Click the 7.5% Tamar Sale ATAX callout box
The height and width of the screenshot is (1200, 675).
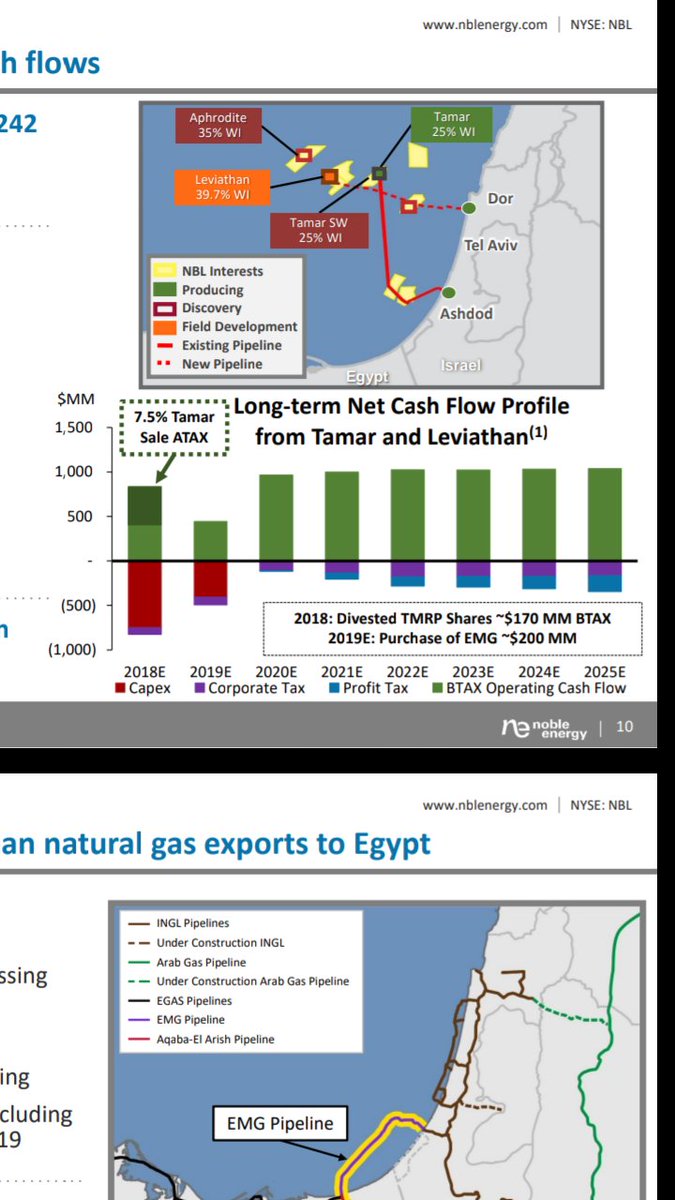point(174,428)
